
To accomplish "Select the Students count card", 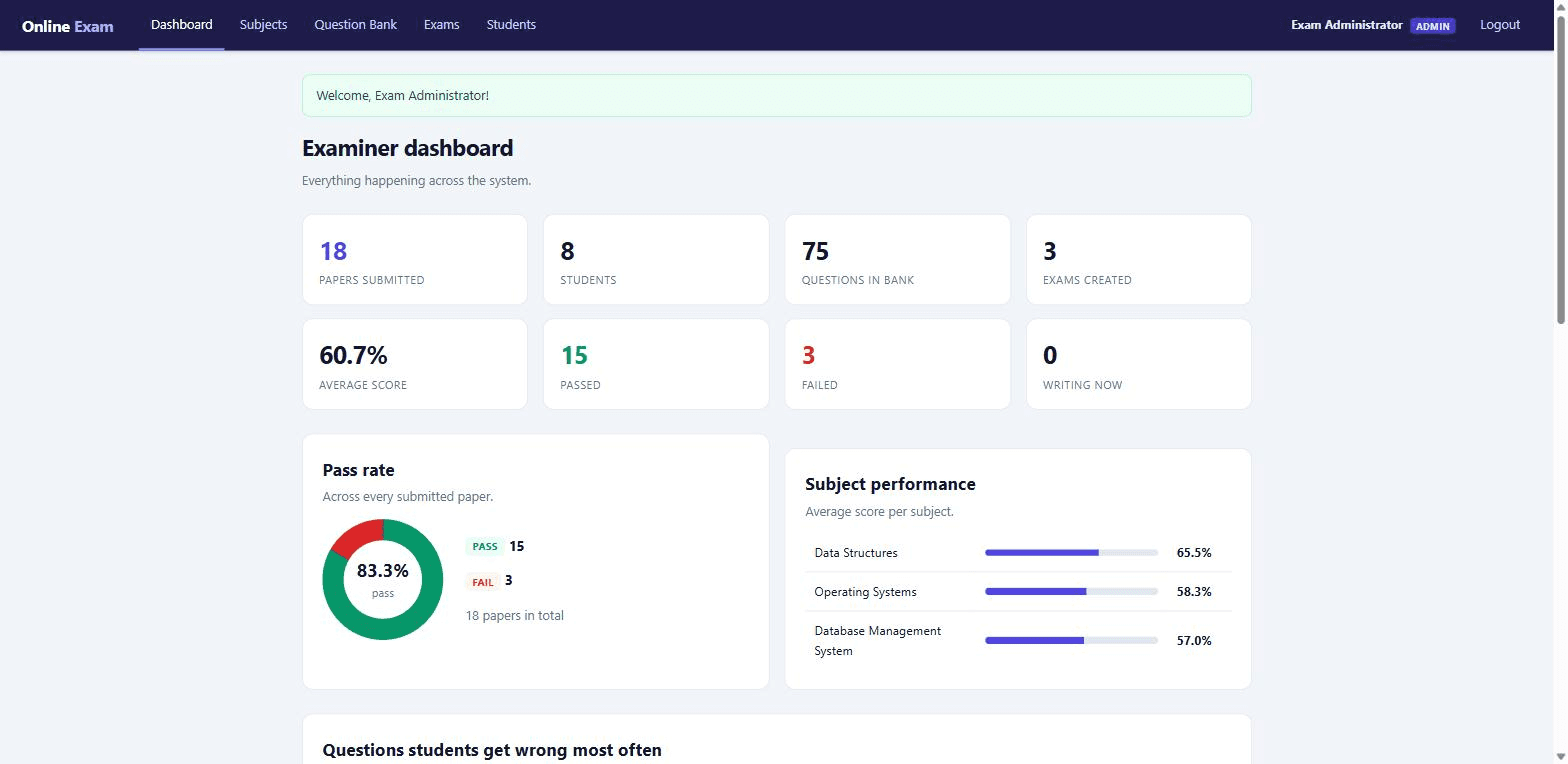I will (656, 260).
